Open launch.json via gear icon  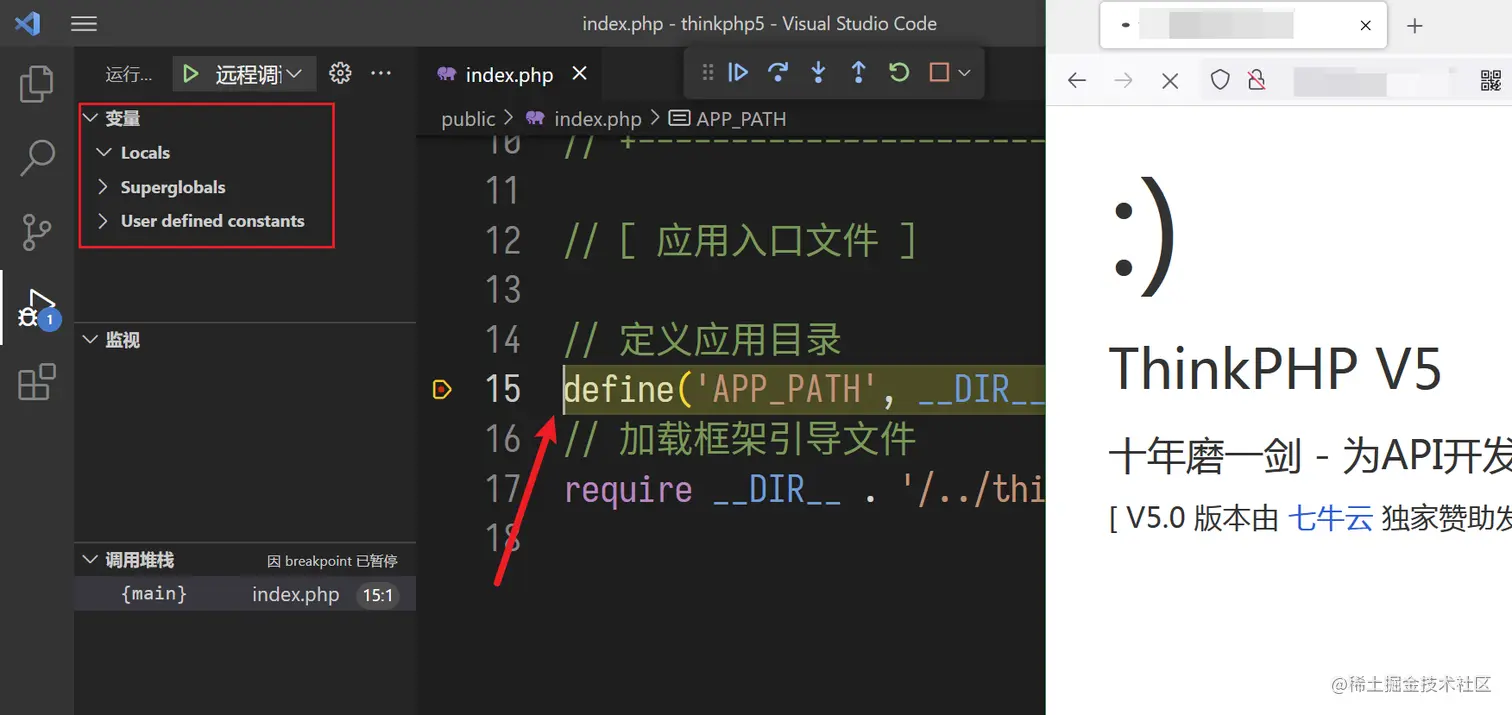coord(340,73)
